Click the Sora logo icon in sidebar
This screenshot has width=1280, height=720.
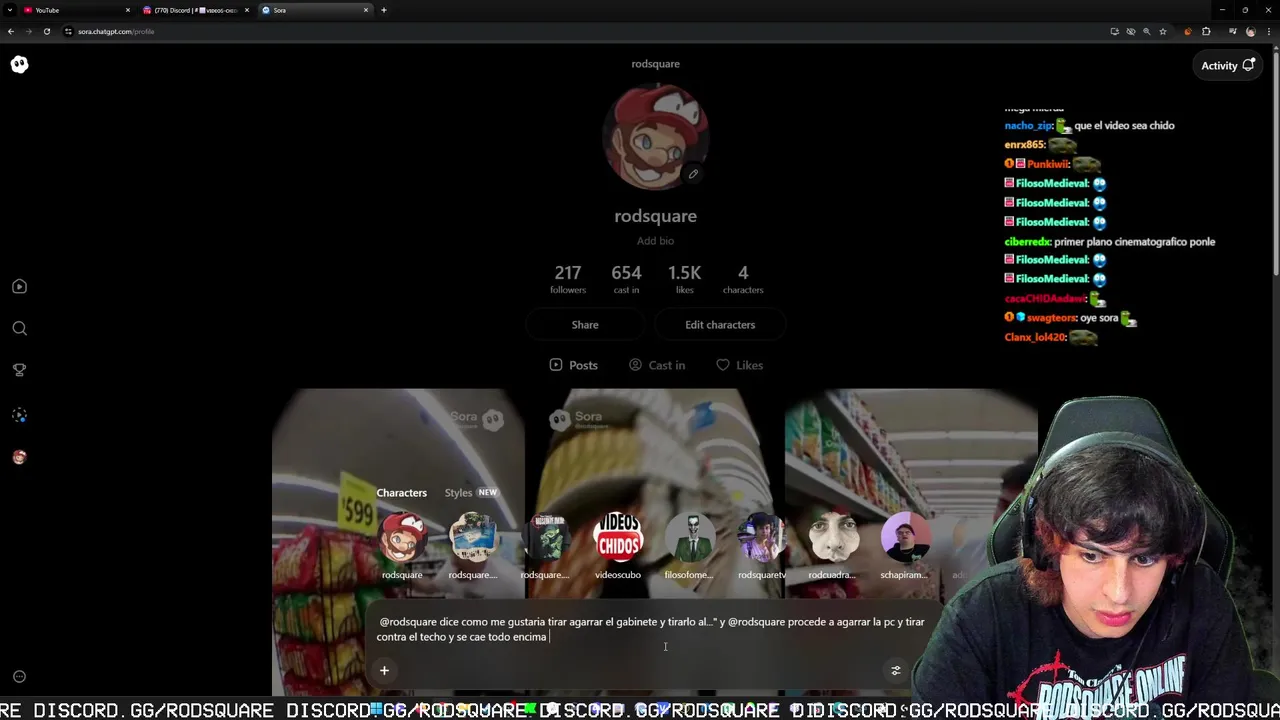tap(19, 65)
